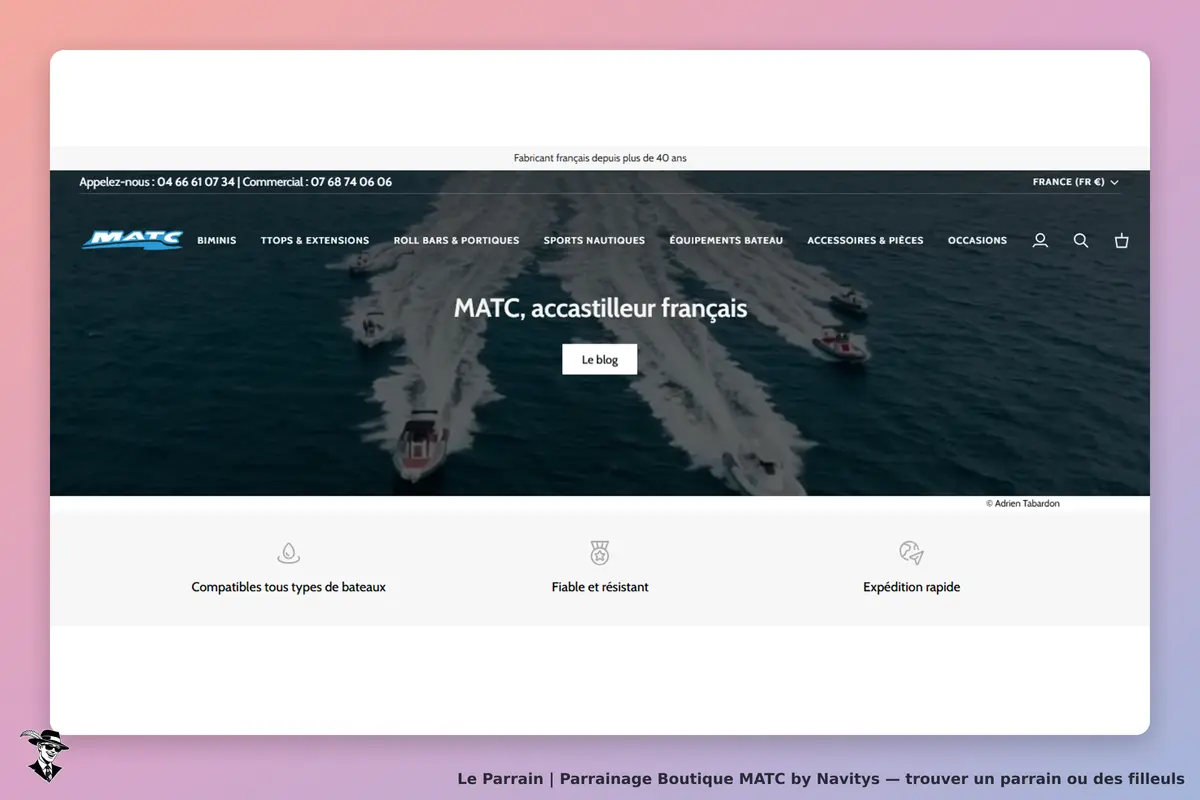
Task: Click the water drop compatibility icon
Action: pyautogui.click(x=288, y=553)
